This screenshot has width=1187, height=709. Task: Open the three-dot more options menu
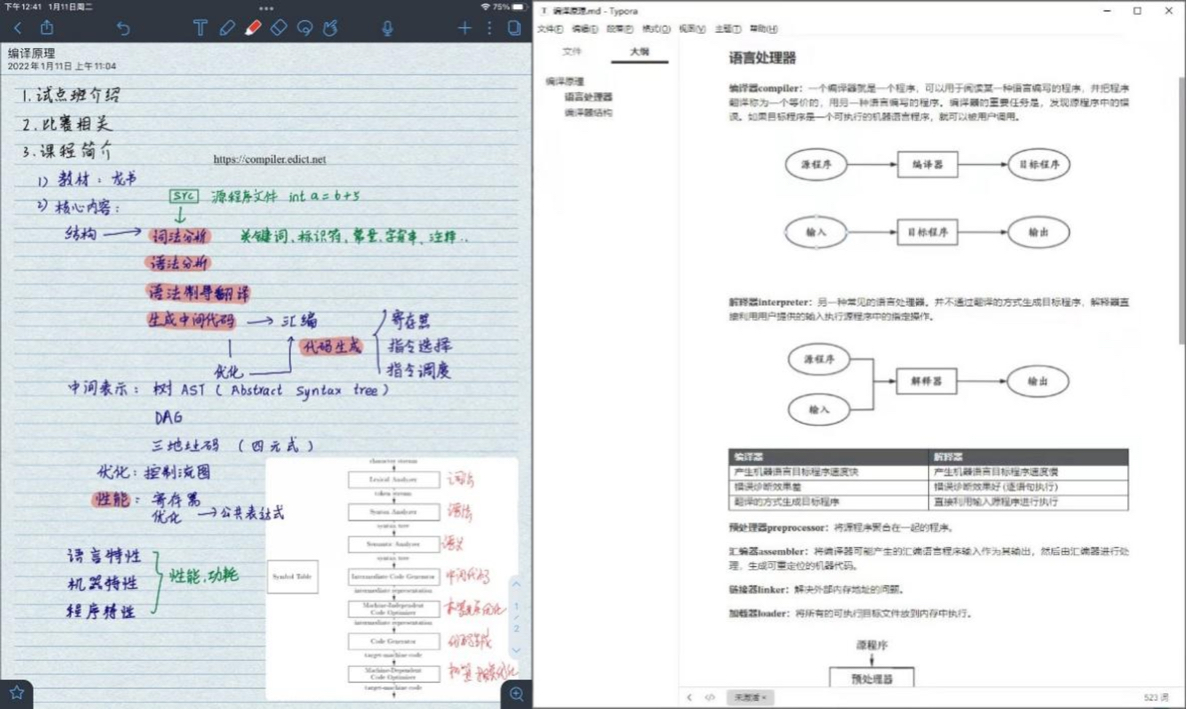tap(489, 28)
